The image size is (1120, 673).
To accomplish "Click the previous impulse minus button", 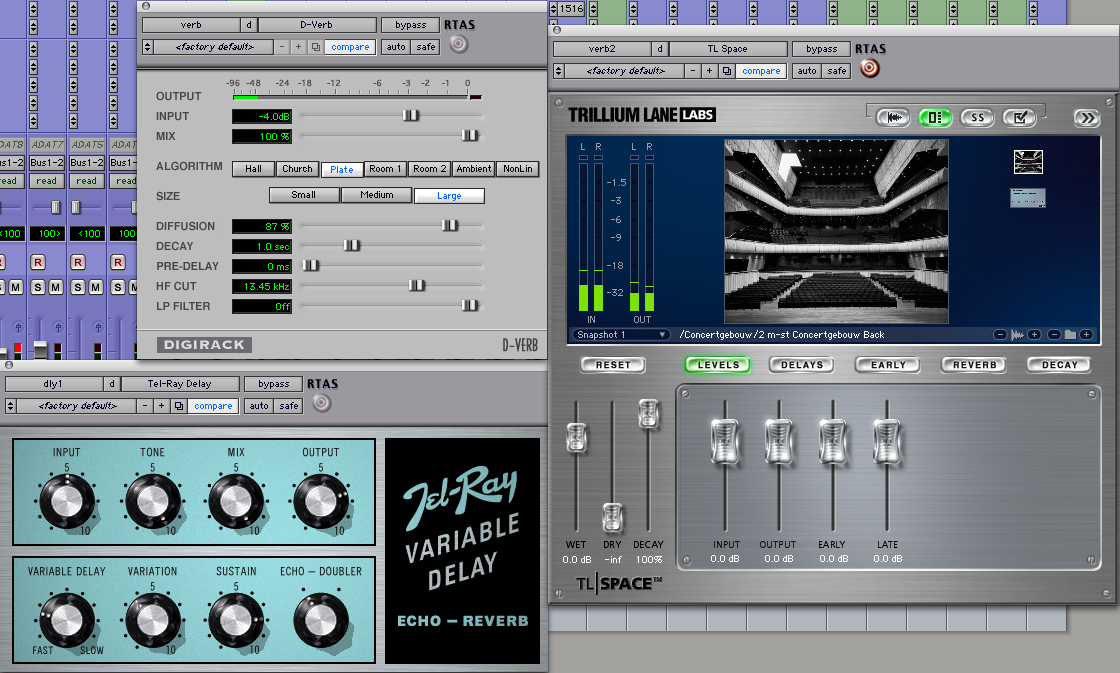I will pyautogui.click(x=1000, y=334).
